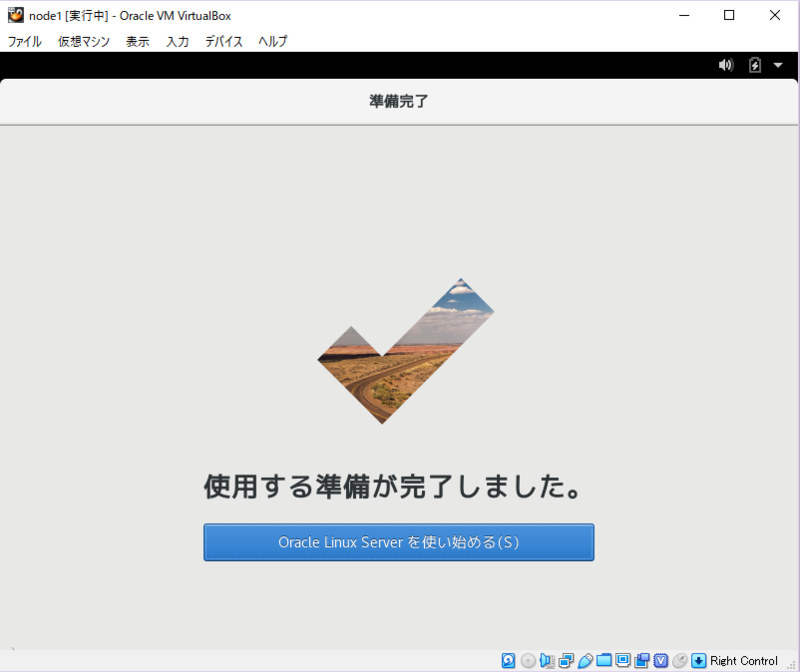Click the network adapters status icon

click(x=566, y=661)
